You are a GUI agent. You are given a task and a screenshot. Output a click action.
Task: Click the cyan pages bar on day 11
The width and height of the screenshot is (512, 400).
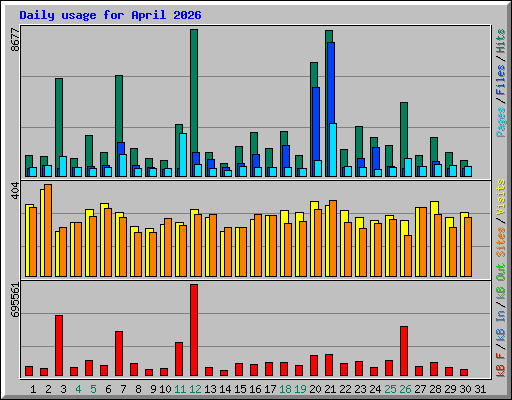183,155
